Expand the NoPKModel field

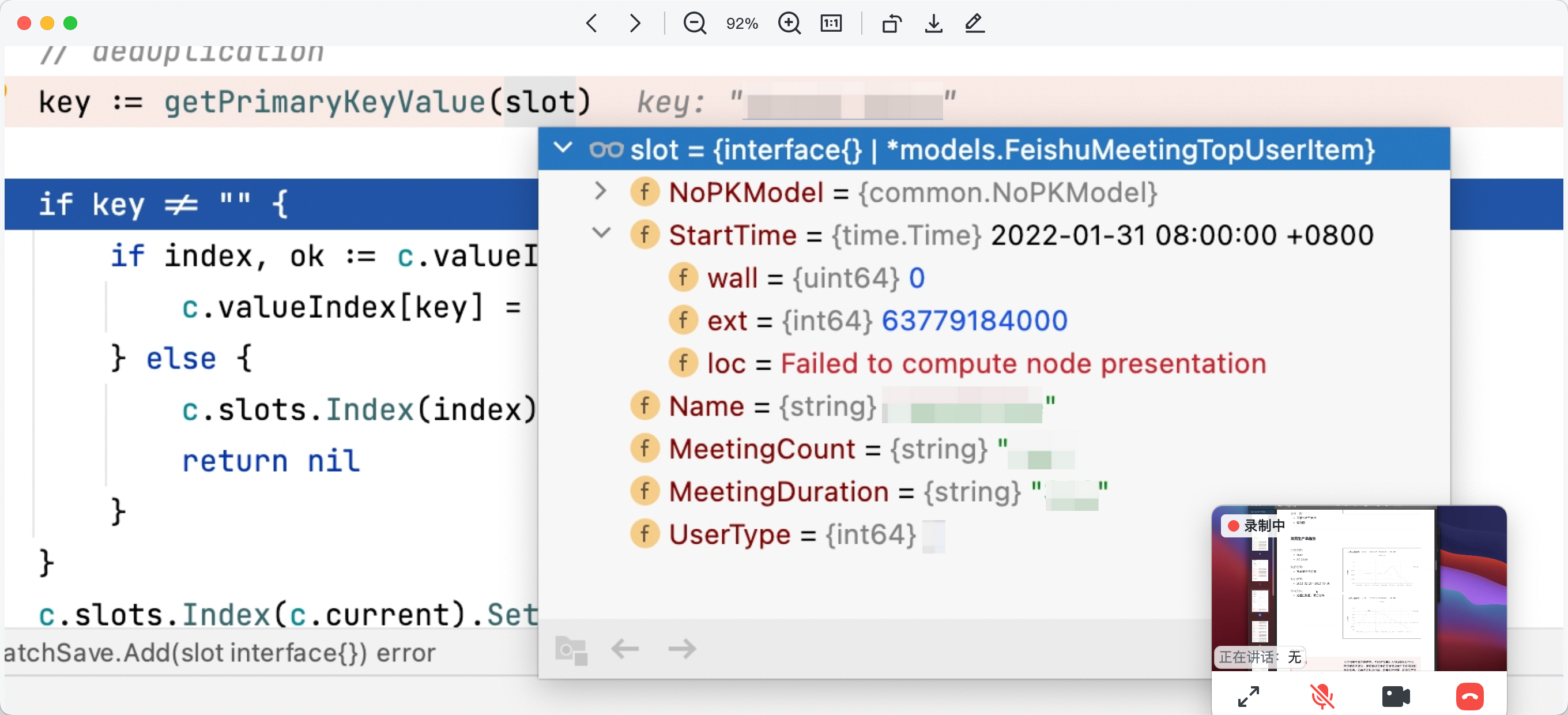click(x=600, y=191)
